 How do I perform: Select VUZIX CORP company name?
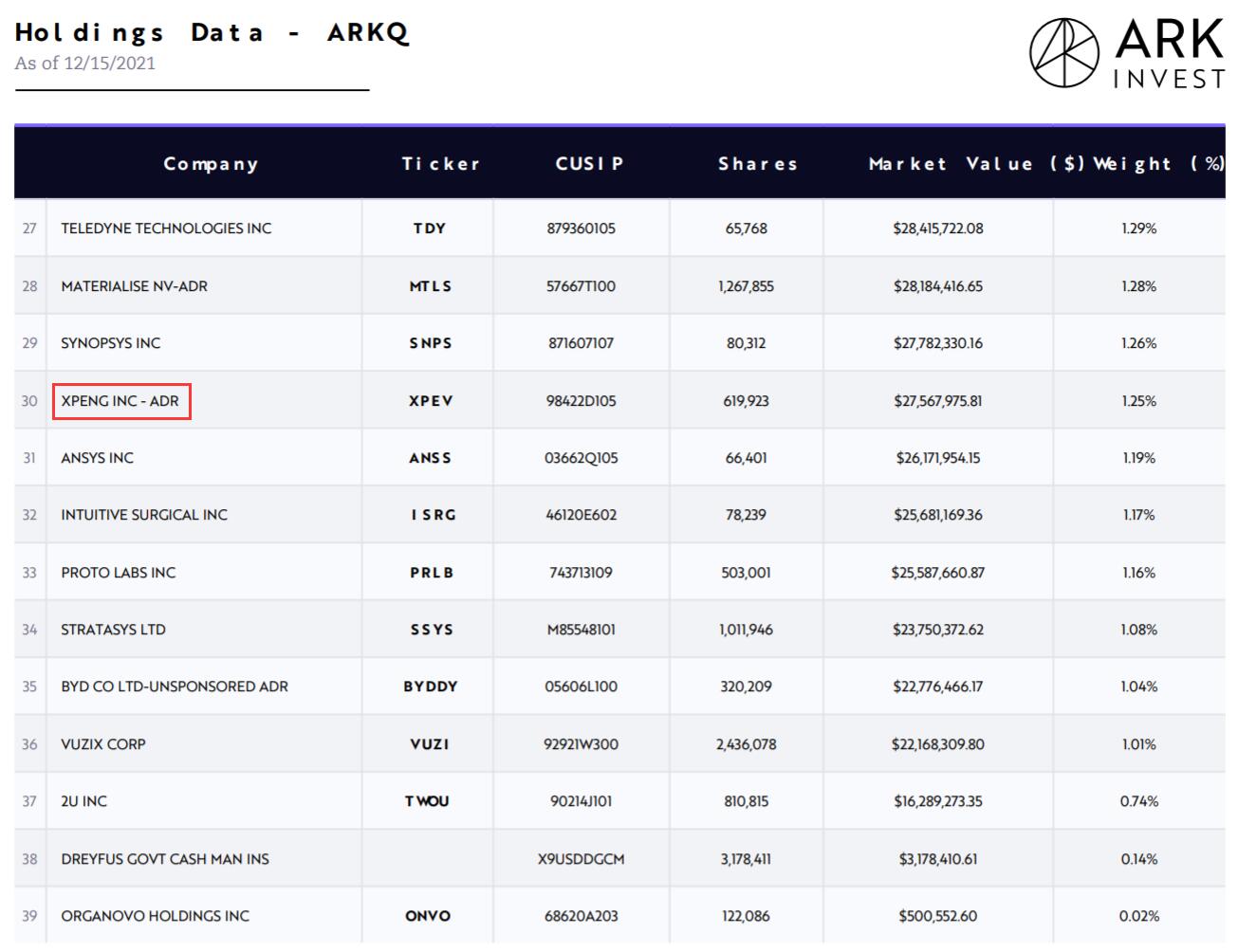(x=103, y=744)
